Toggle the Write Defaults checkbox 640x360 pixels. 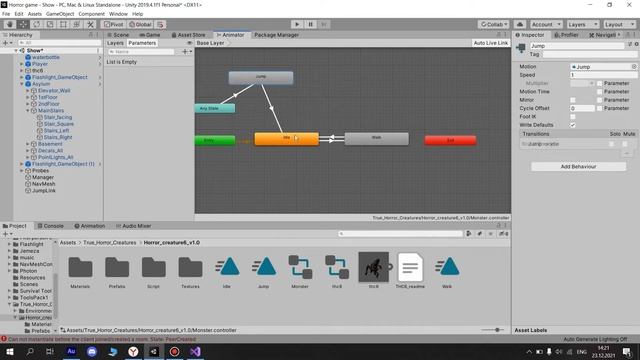coord(573,125)
